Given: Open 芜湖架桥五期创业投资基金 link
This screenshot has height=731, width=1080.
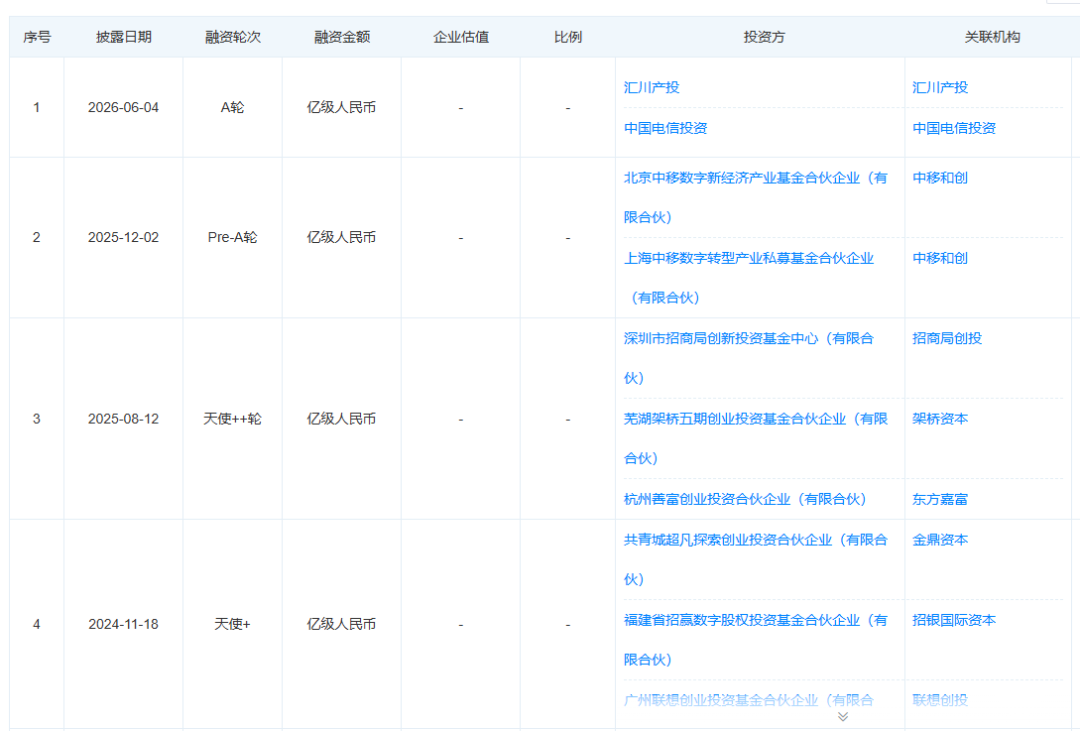Looking at the screenshot, I should pyautogui.click(x=756, y=438).
